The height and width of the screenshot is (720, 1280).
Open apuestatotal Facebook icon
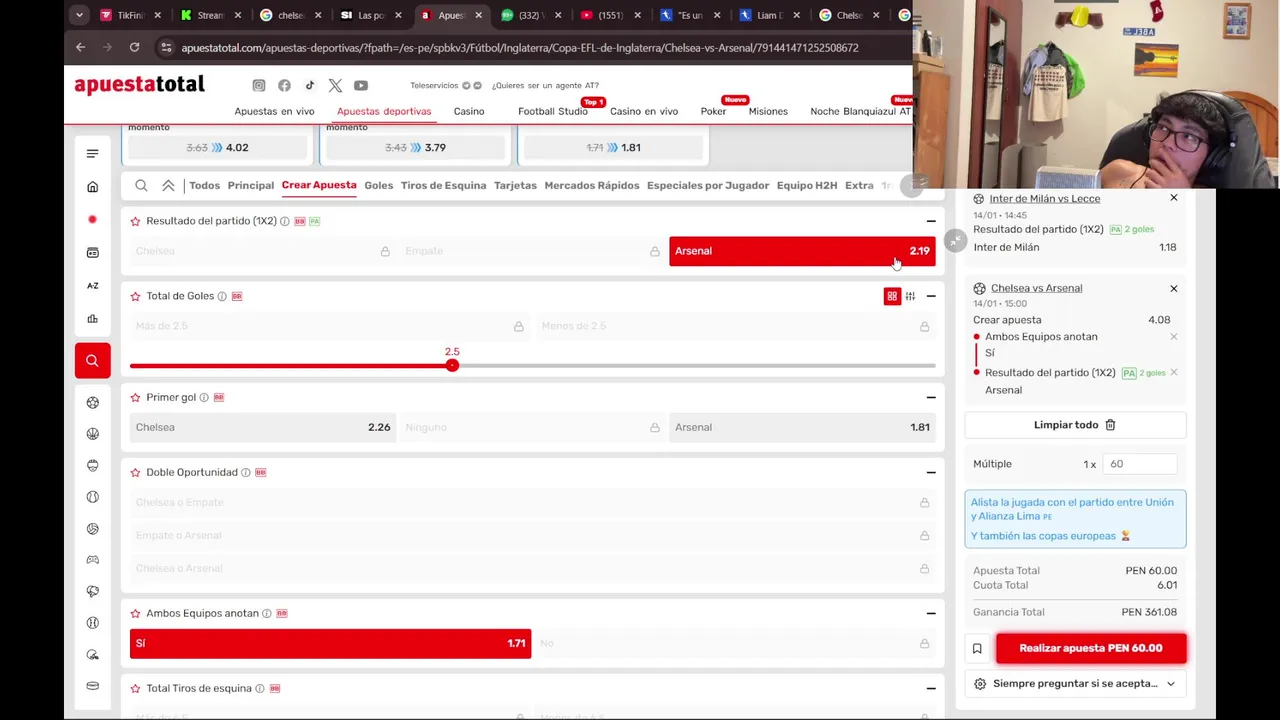[284, 85]
